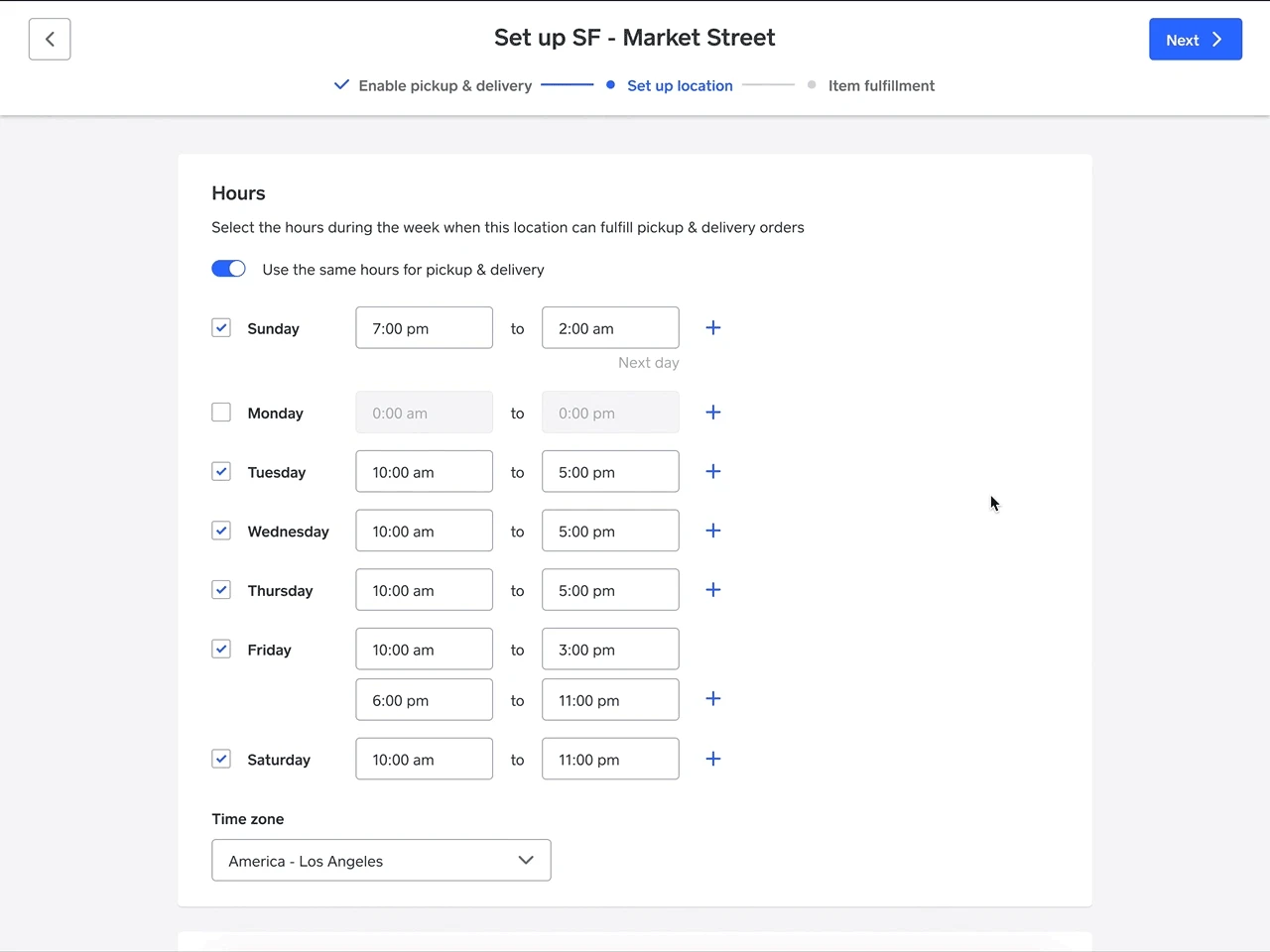Screen dimensions: 1270x952
Task: Add another hours range for Thursday
Action: [713, 590]
